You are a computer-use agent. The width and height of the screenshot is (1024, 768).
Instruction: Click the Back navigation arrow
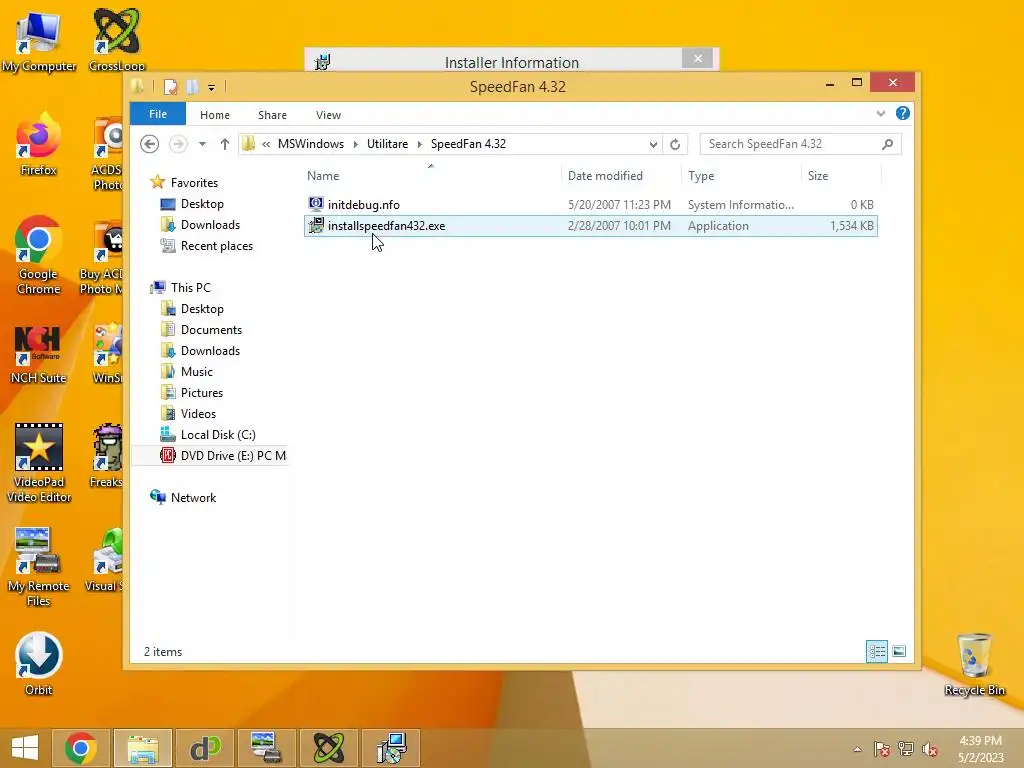click(x=150, y=144)
